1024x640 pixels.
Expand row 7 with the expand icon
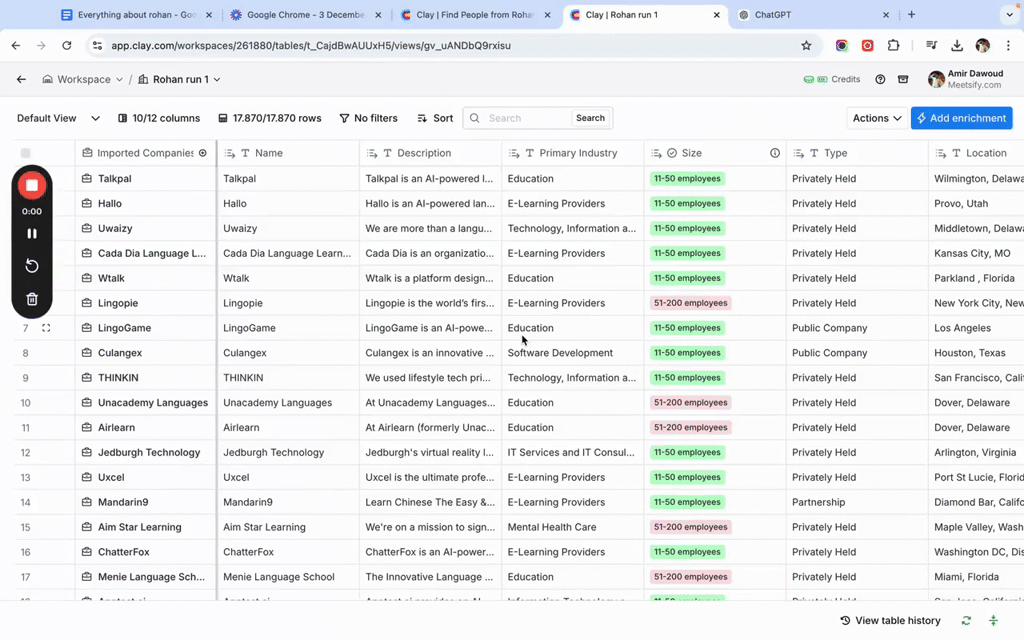click(46, 328)
